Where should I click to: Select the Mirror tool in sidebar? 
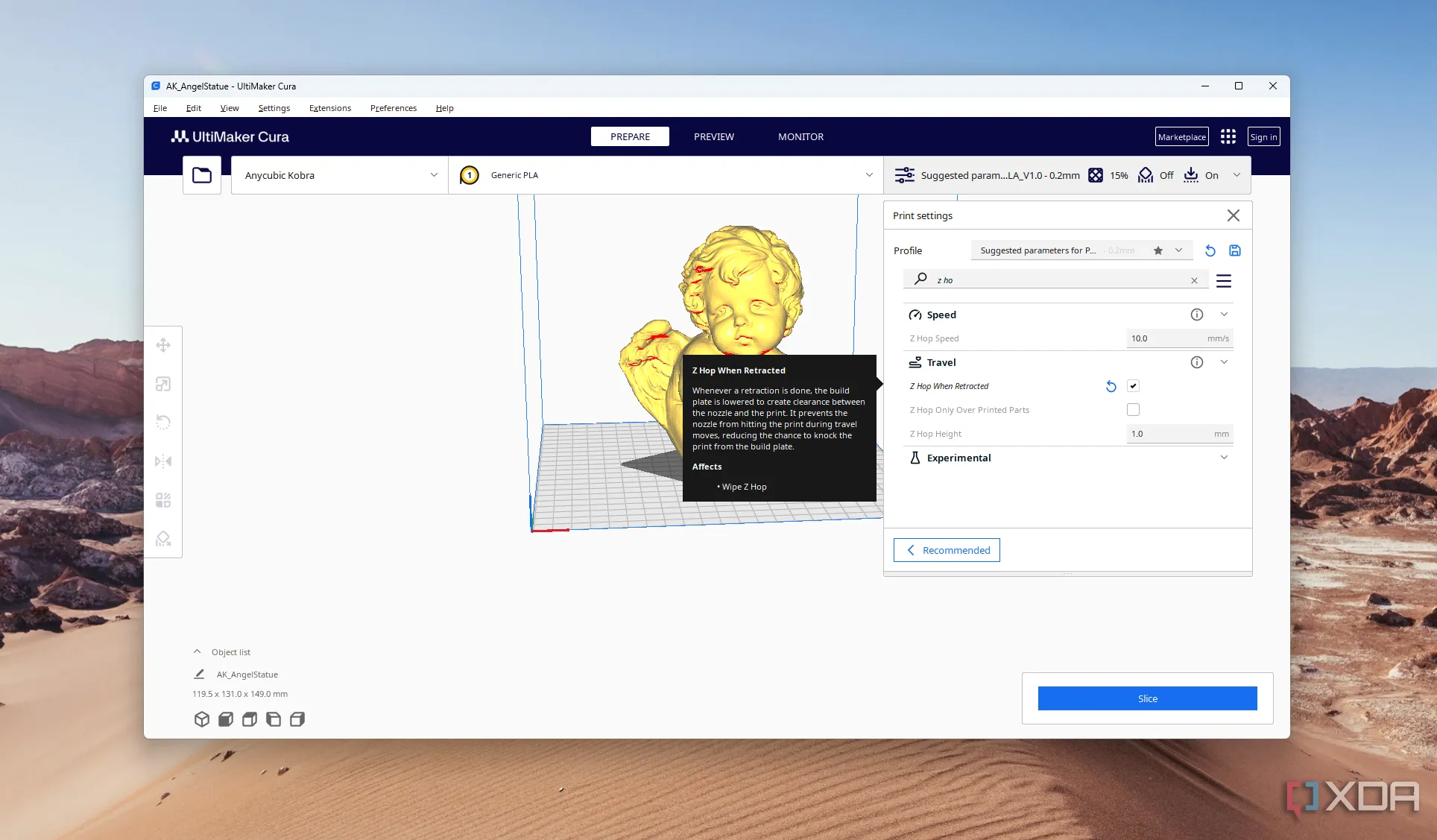click(x=163, y=461)
